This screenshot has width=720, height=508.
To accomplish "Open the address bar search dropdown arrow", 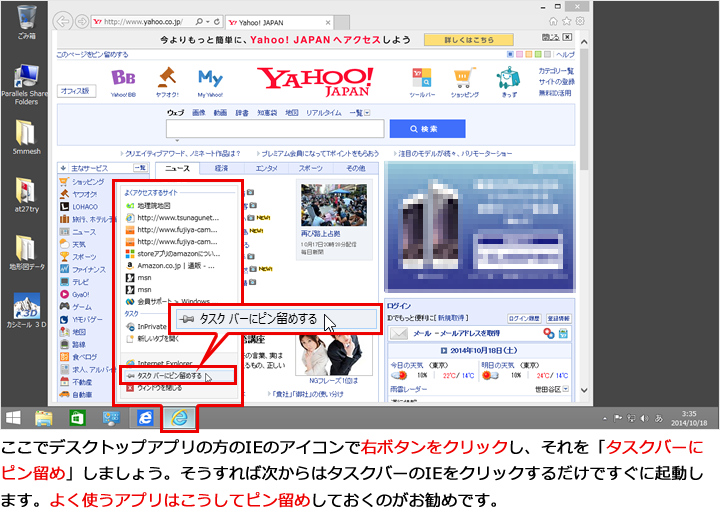I will coord(208,22).
